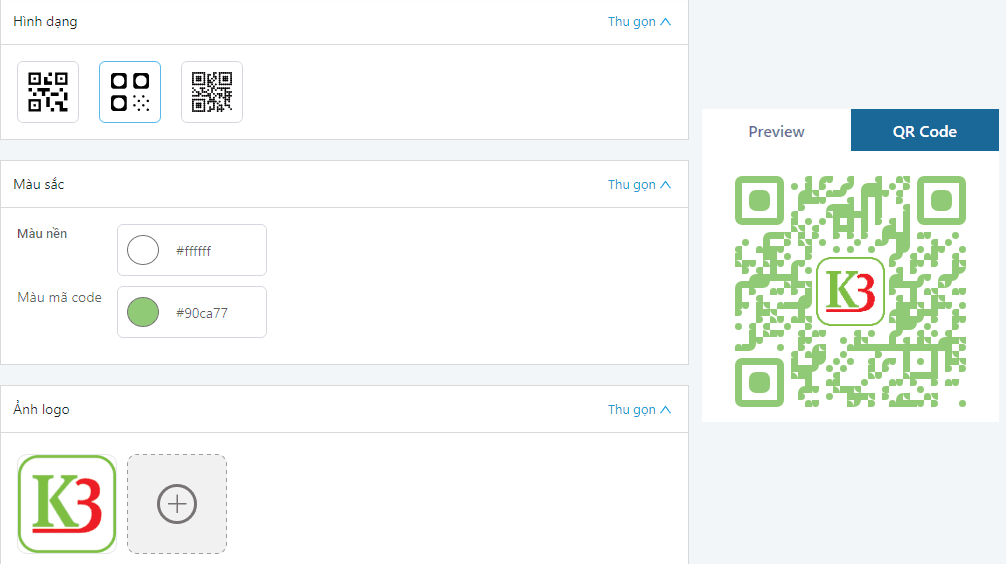Collapse the Ảnh logo section
Screen dimensions: 1006x564
(639, 410)
